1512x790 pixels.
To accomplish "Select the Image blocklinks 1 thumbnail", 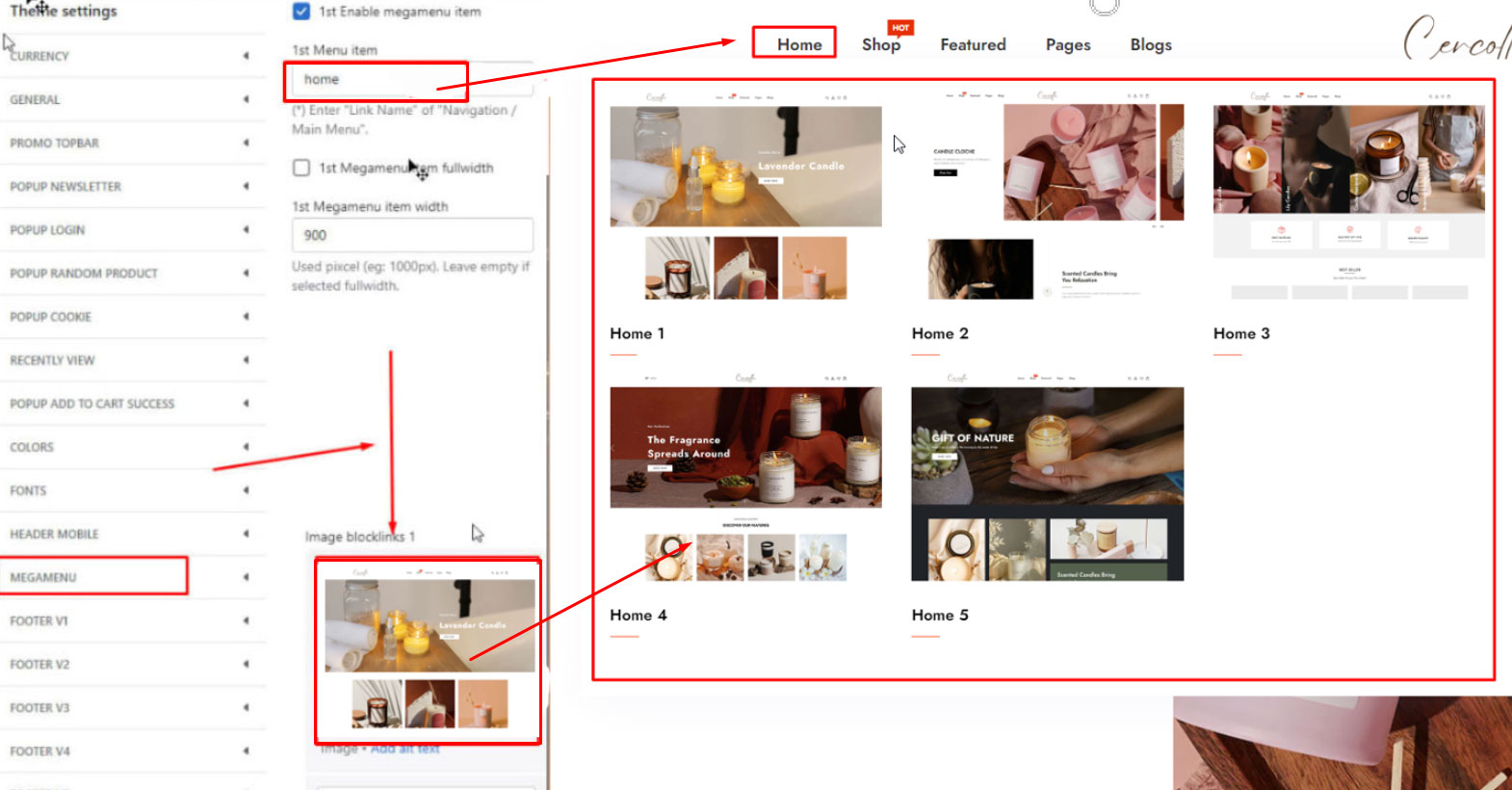I will point(429,652).
